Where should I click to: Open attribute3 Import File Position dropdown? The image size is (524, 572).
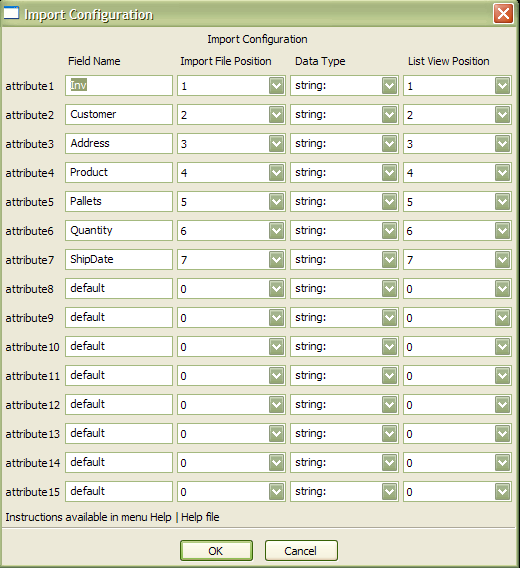(277, 143)
